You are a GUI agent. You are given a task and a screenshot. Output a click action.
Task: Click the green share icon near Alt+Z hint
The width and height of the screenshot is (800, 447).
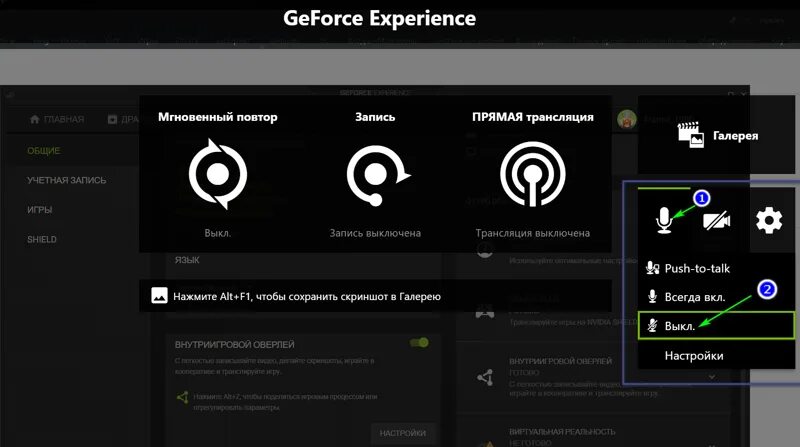click(x=182, y=397)
